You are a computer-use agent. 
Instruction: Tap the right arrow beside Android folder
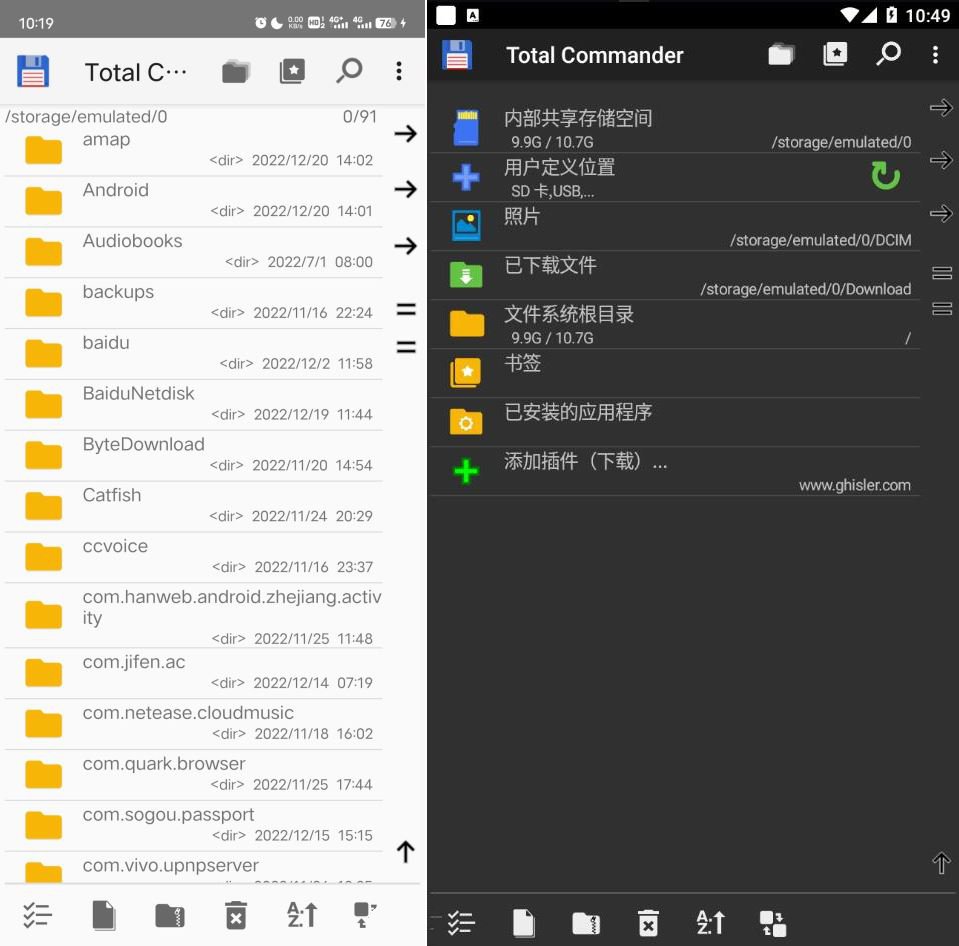click(405, 189)
